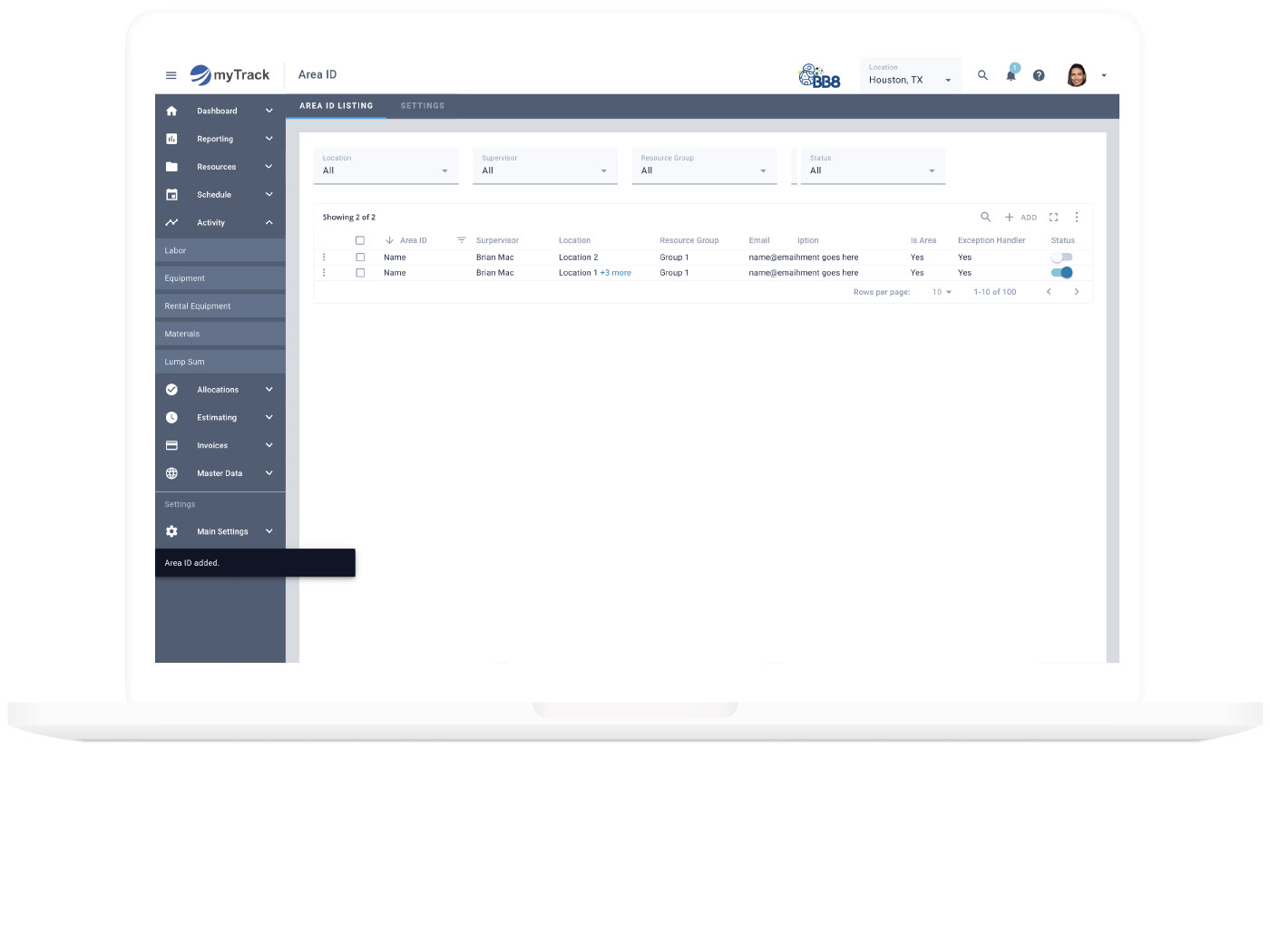Click the BB8 company logo
This screenshot has width=1270, height=952.
(x=819, y=76)
